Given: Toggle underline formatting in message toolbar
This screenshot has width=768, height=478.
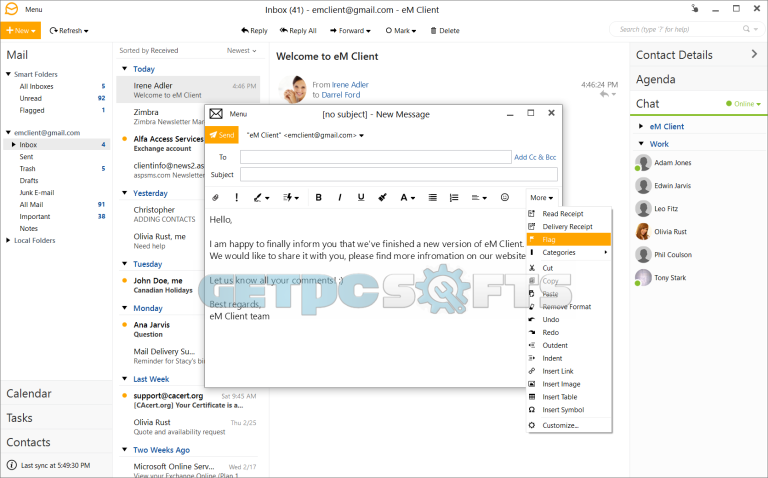Looking at the screenshot, I should click(x=361, y=197).
